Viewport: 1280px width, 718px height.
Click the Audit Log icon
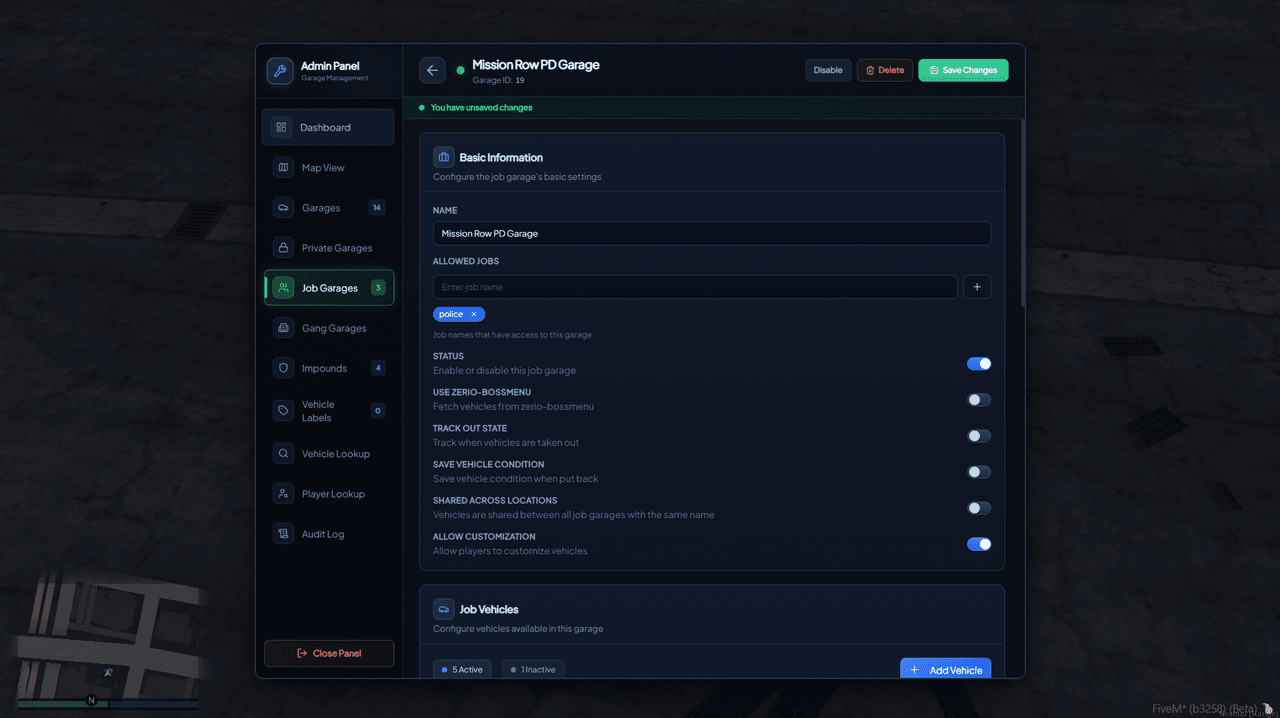(x=283, y=534)
